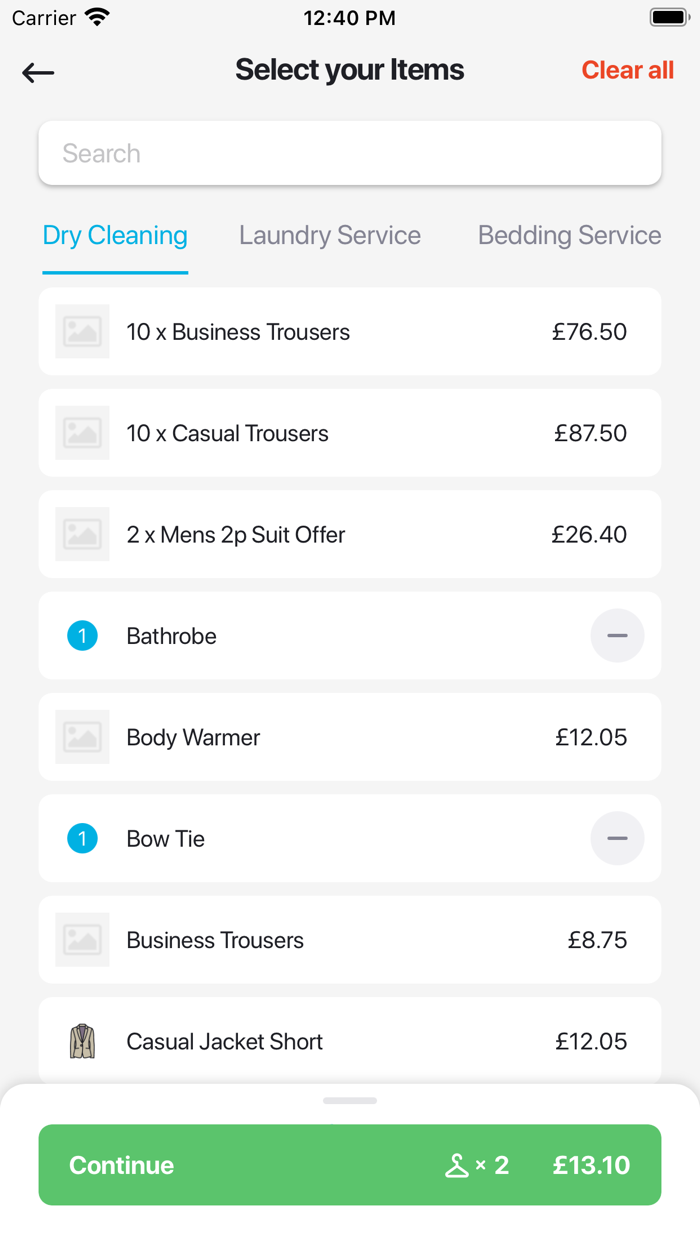The height and width of the screenshot is (1244, 700).
Task: Tap the 10 x Business Trousers placeholder image
Action: click(x=82, y=331)
